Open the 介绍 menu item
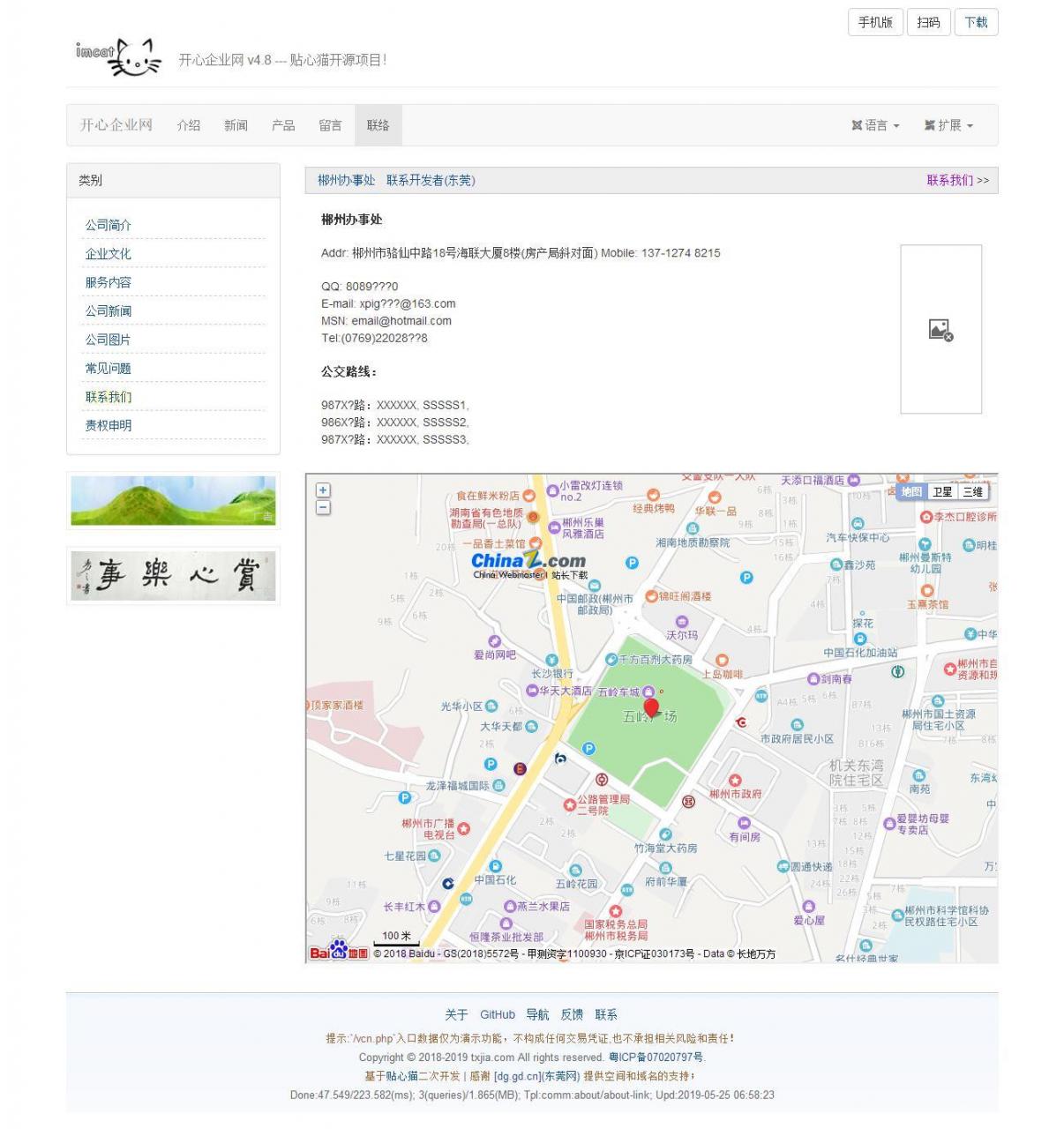 189,125
